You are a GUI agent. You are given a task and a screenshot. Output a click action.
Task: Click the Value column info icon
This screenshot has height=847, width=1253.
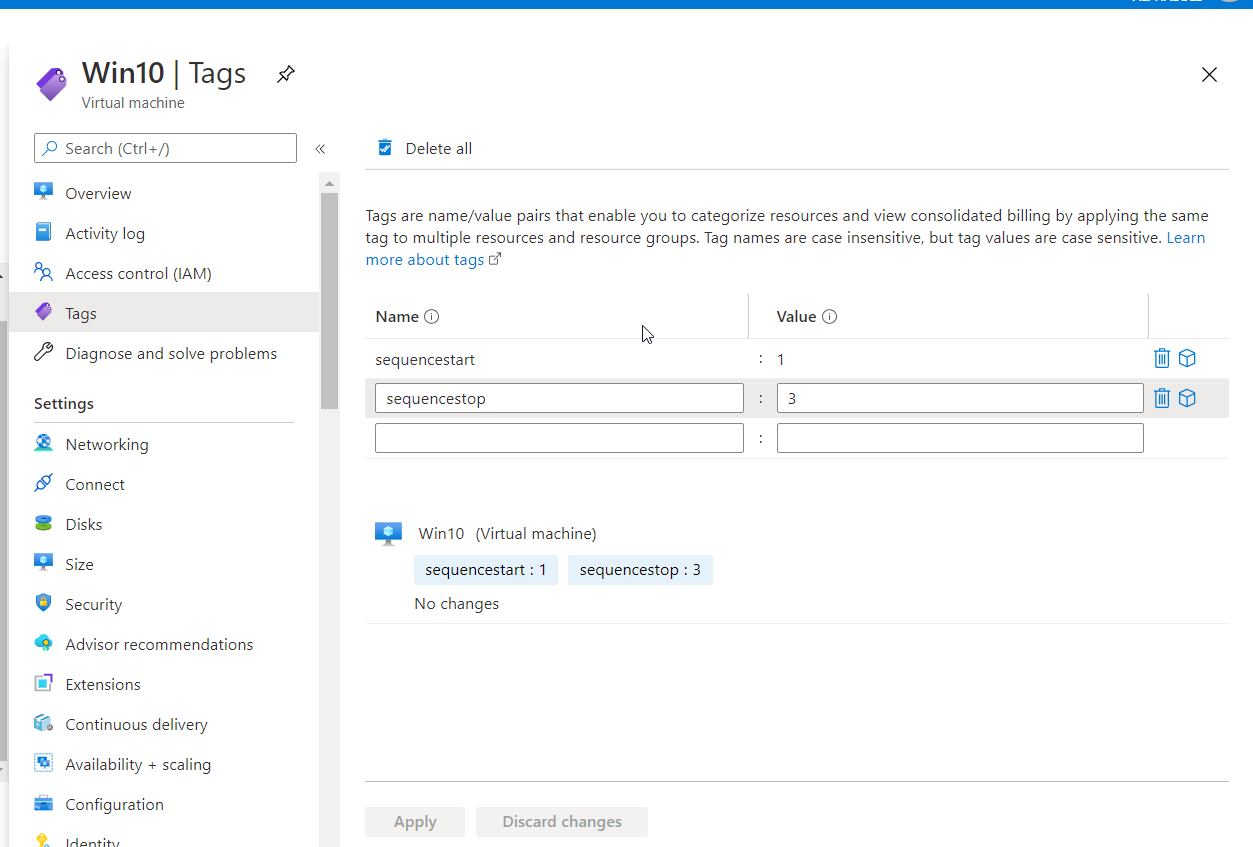pyautogui.click(x=829, y=317)
